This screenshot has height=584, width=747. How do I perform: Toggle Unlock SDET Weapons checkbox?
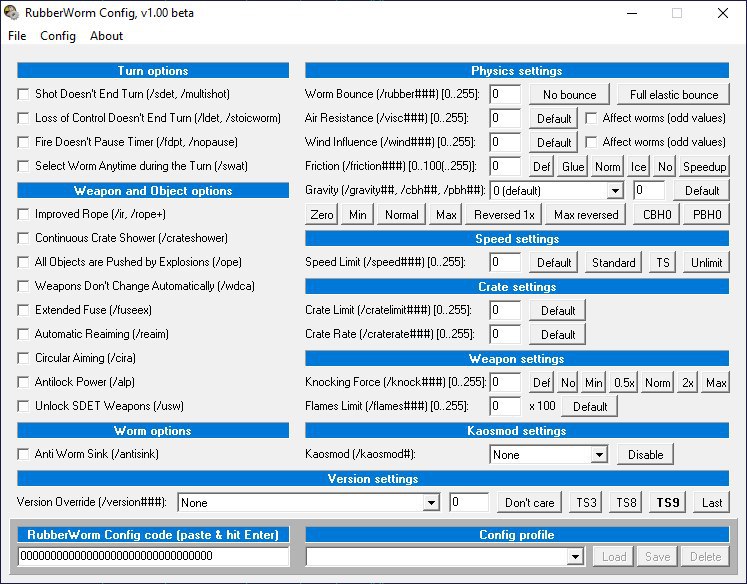(23, 406)
